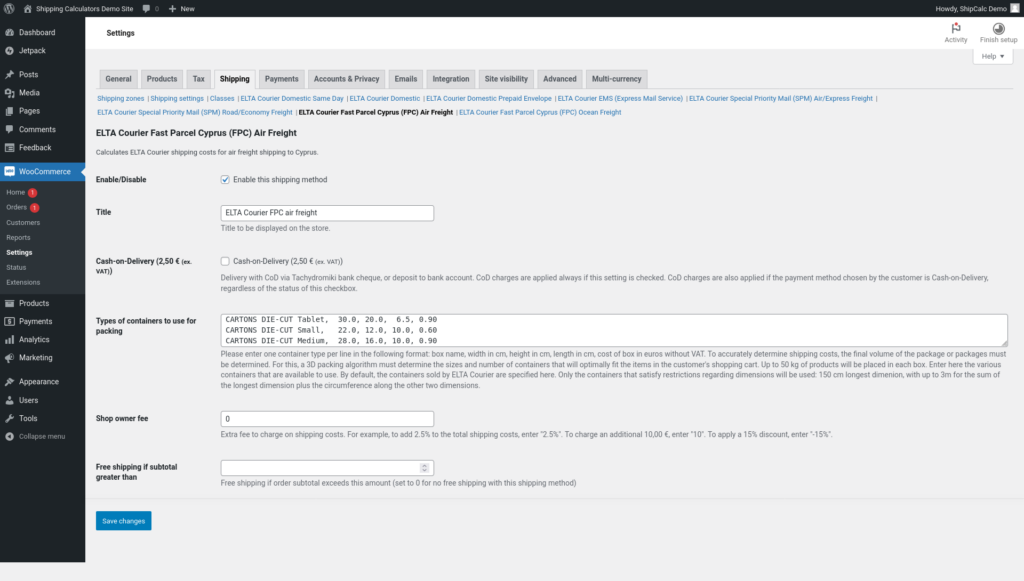Uncheck Enable this shipping method
This screenshot has width=1024, height=581.
225,180
